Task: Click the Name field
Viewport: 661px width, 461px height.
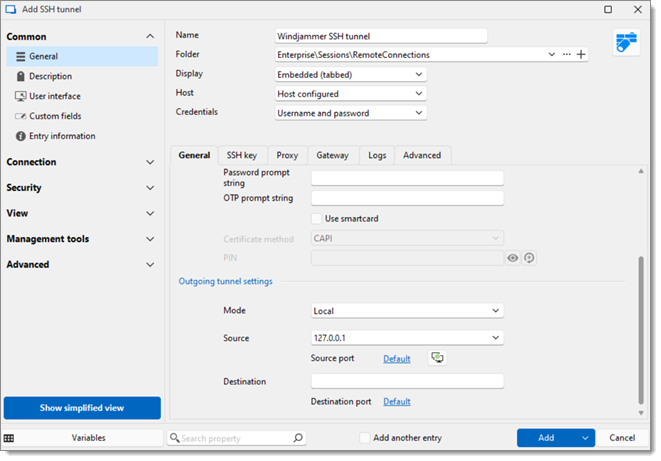Action: pos(381,36)
